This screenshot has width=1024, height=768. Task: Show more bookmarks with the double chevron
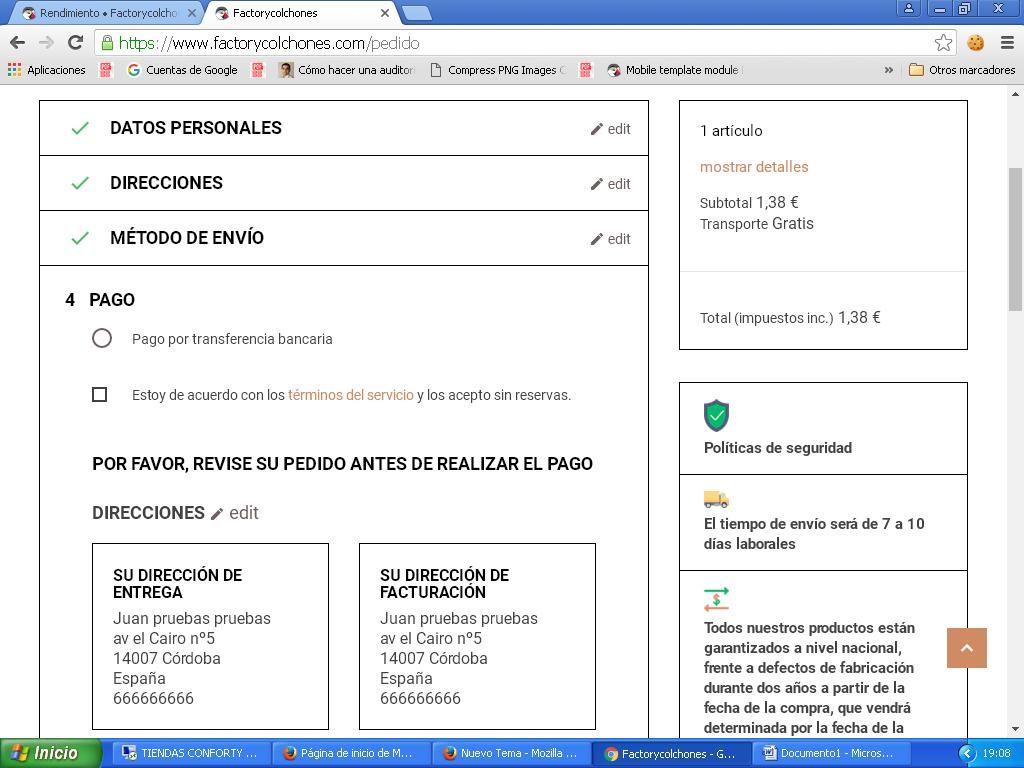tap(888, 70)
